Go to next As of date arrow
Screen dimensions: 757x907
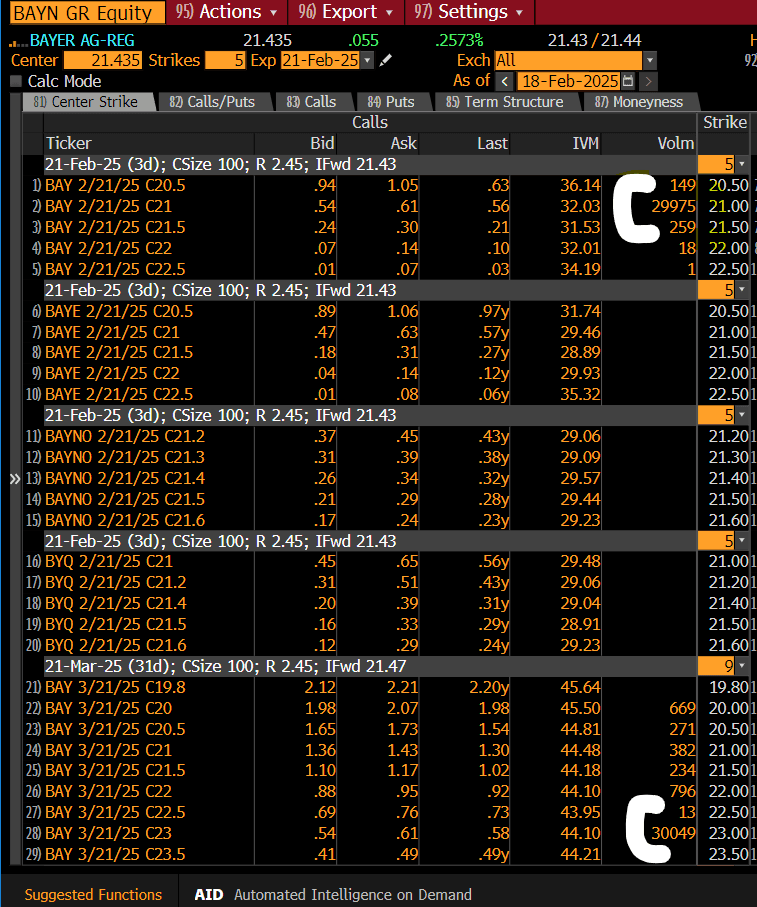point(648,81)
